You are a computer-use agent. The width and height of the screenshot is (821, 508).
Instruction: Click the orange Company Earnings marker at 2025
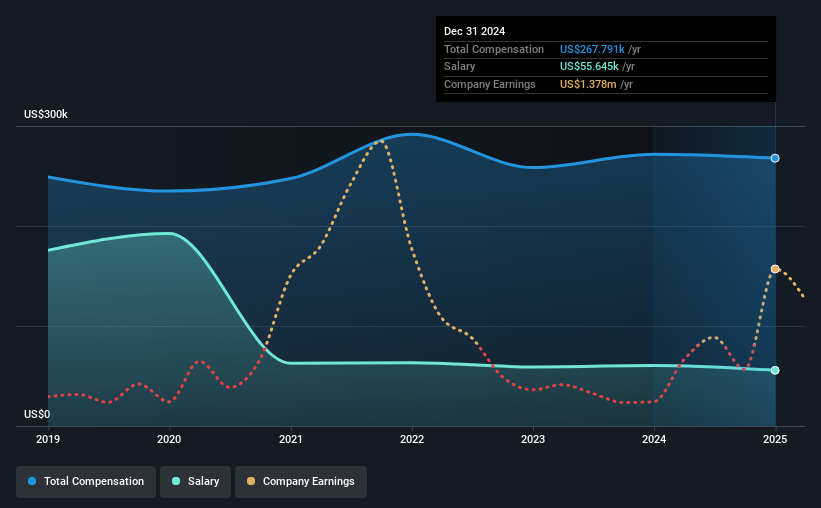tap(775, 269)
